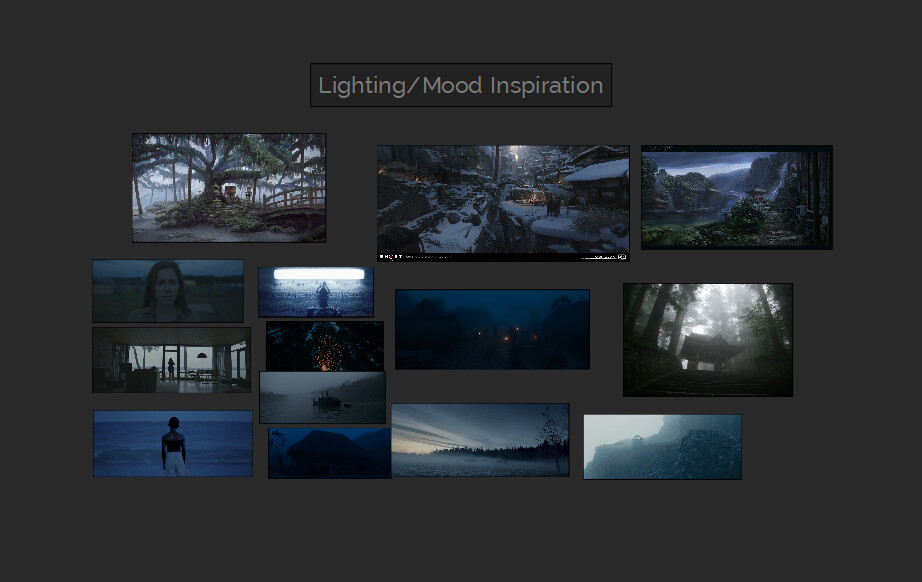Pick the dark forest with orange embers image
The width and height of the screenshot is (922, 582).
pyautogui.click(x=325, y=346)
